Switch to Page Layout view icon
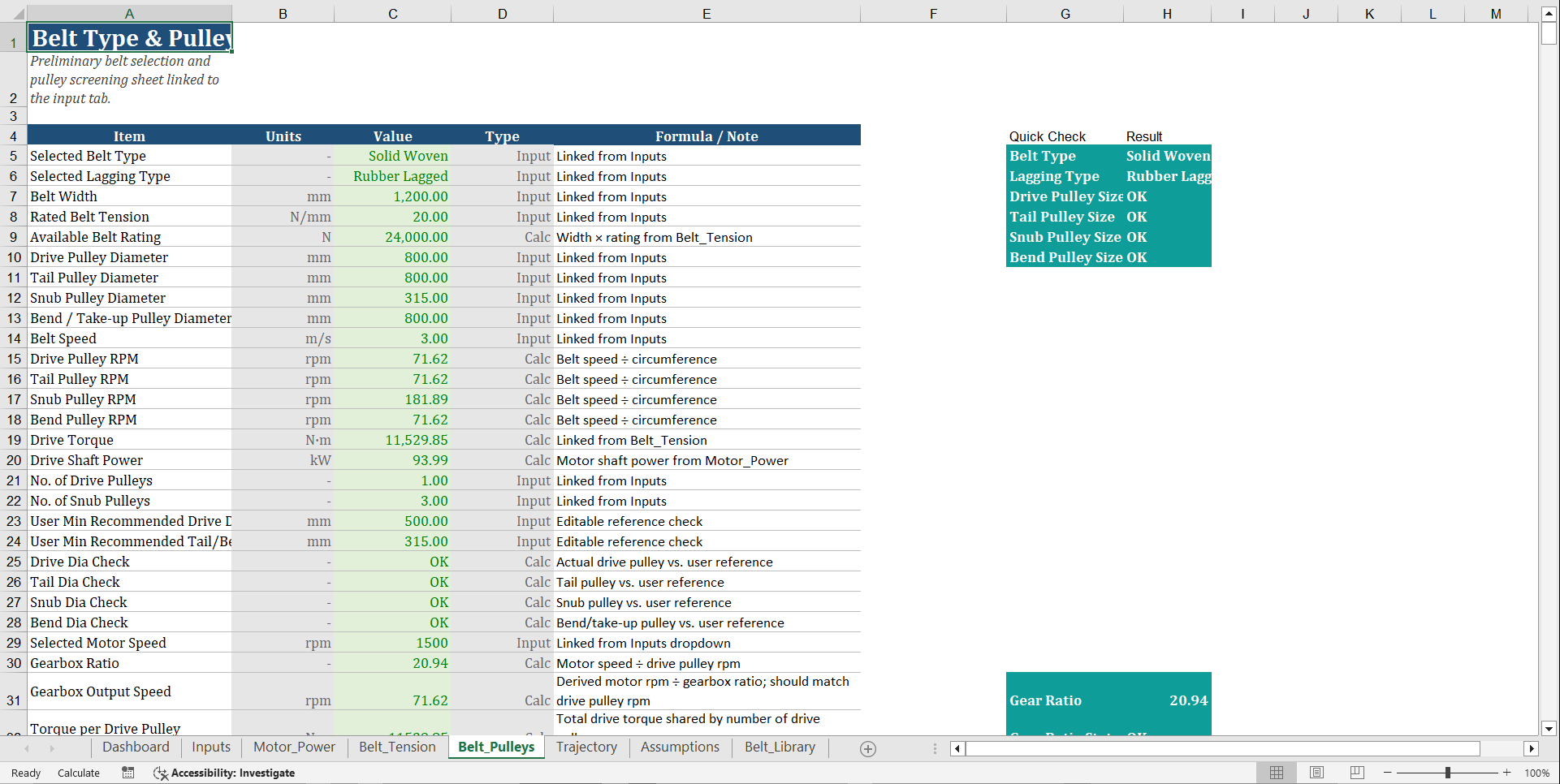This screenshot has width=1560, height=784. click(1317, 773)
